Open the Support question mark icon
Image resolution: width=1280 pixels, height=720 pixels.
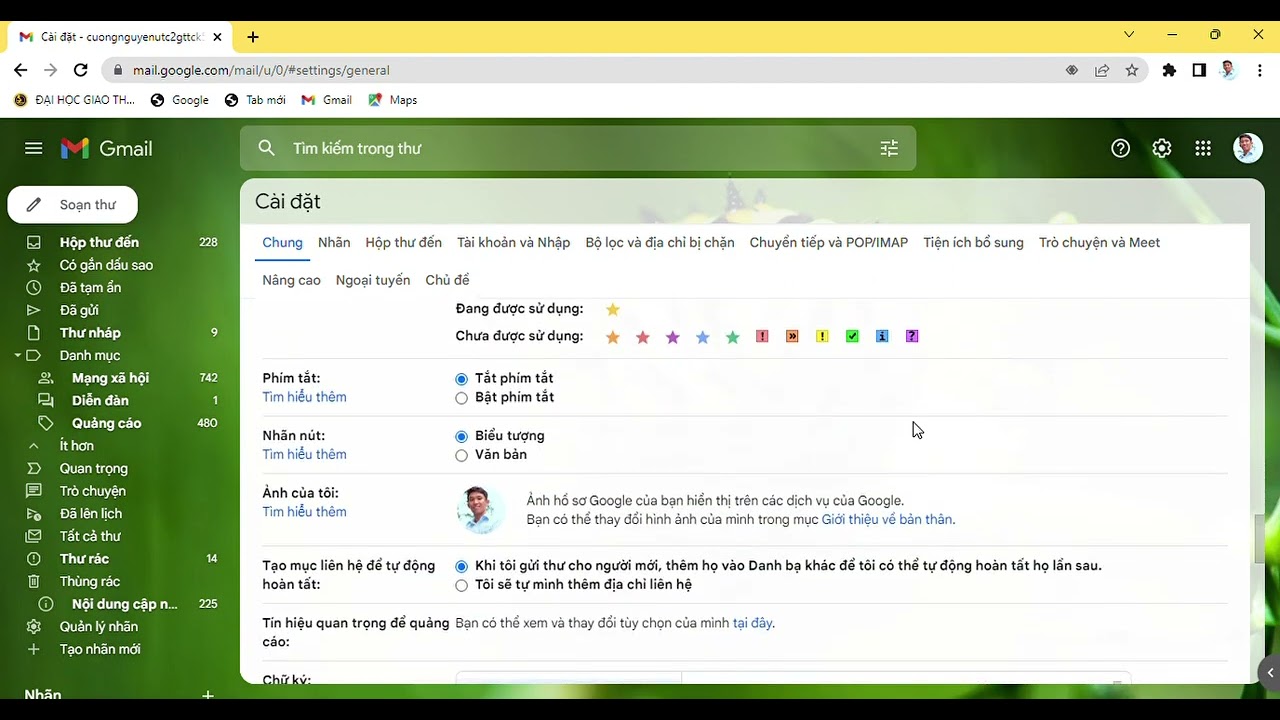1120,148
